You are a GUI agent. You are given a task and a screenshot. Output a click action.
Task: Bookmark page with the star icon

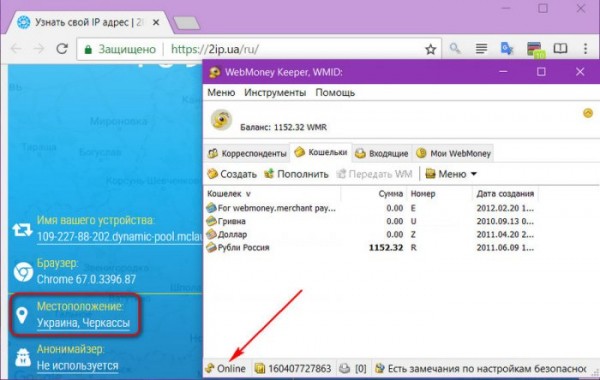(430, 49)
